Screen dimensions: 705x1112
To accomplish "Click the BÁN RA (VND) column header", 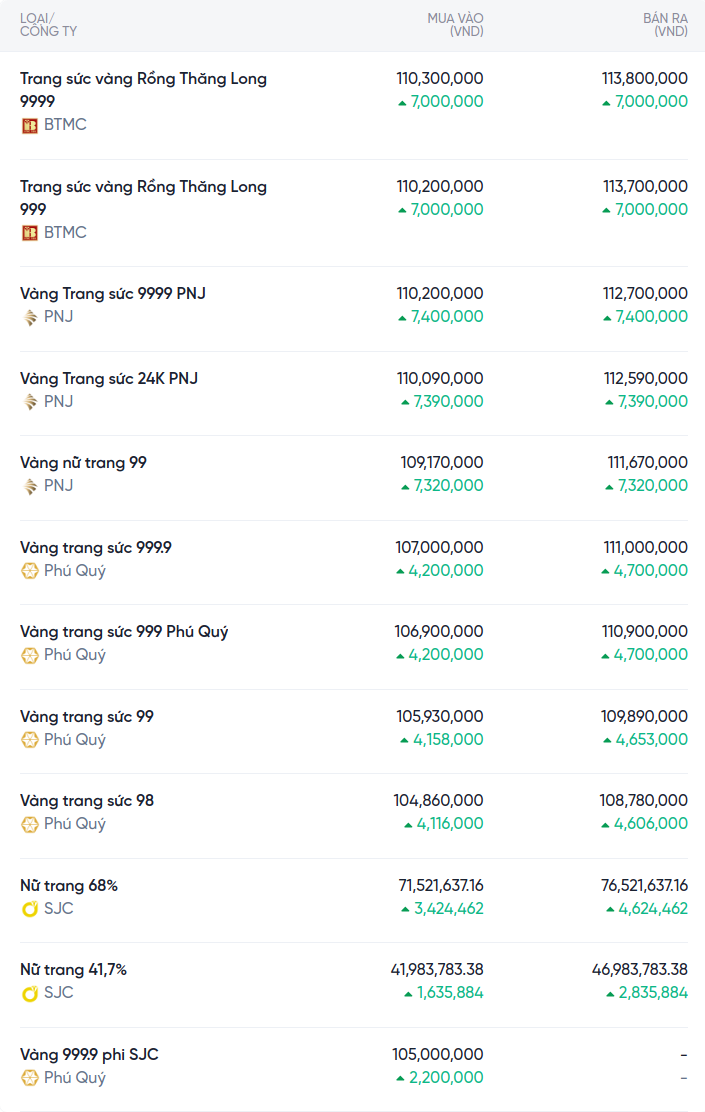I will click(665, 25).
